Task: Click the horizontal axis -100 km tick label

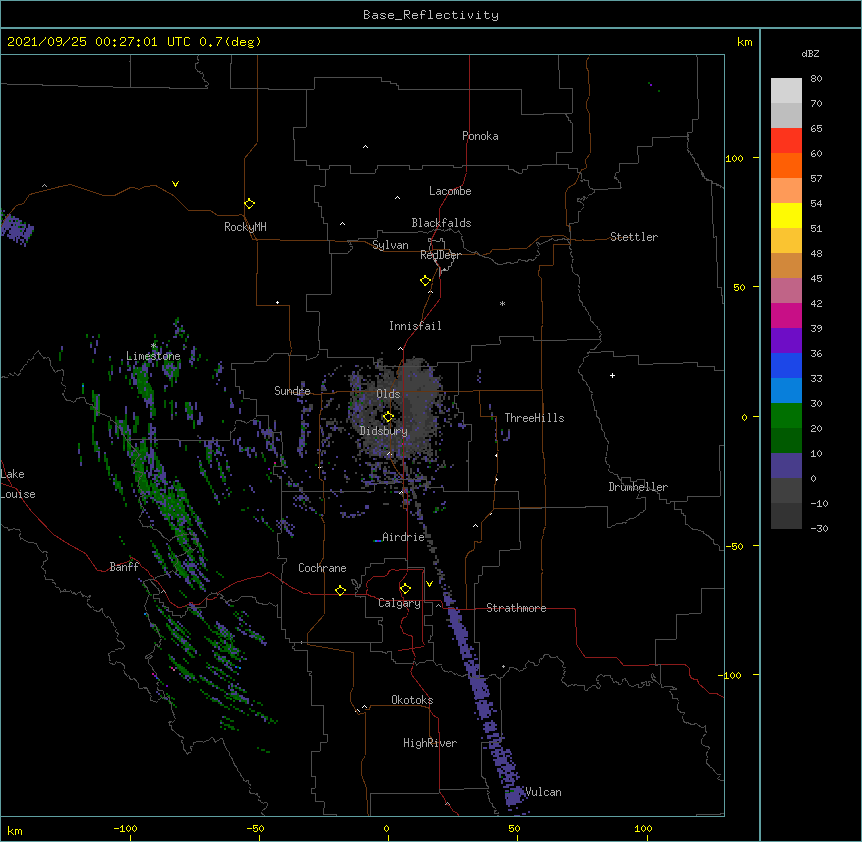Action: point(126,828)
